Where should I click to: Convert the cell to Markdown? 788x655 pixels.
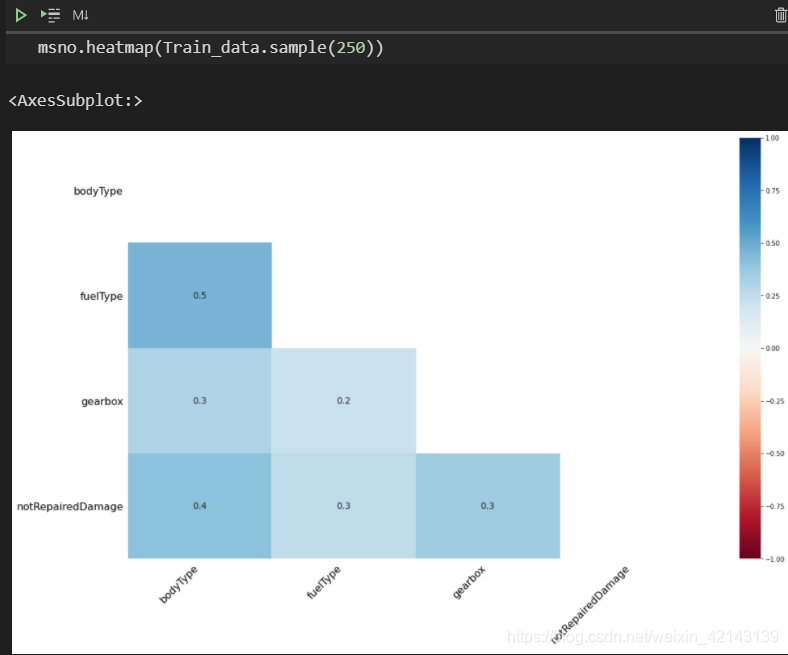[x=81, y=15]
